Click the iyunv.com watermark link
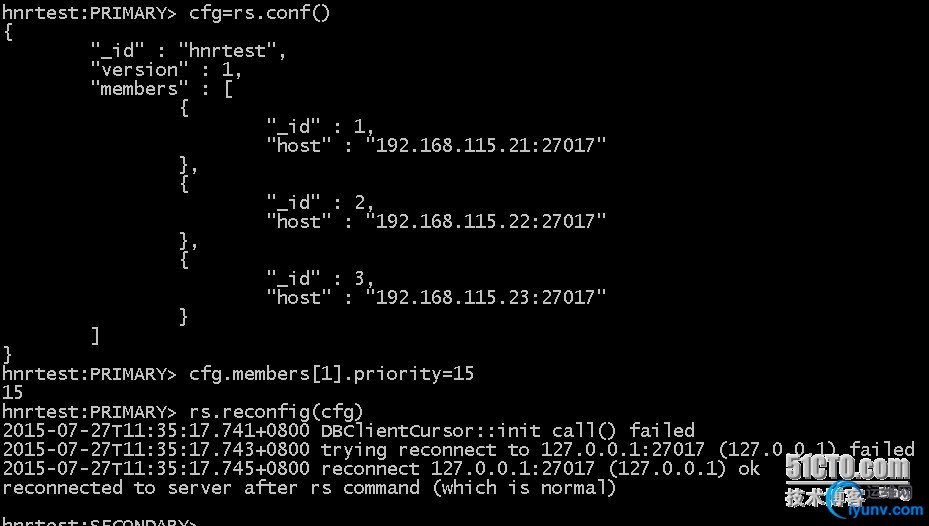The height and width of the screenshot is (526, 929). click(x=885, y=510)
